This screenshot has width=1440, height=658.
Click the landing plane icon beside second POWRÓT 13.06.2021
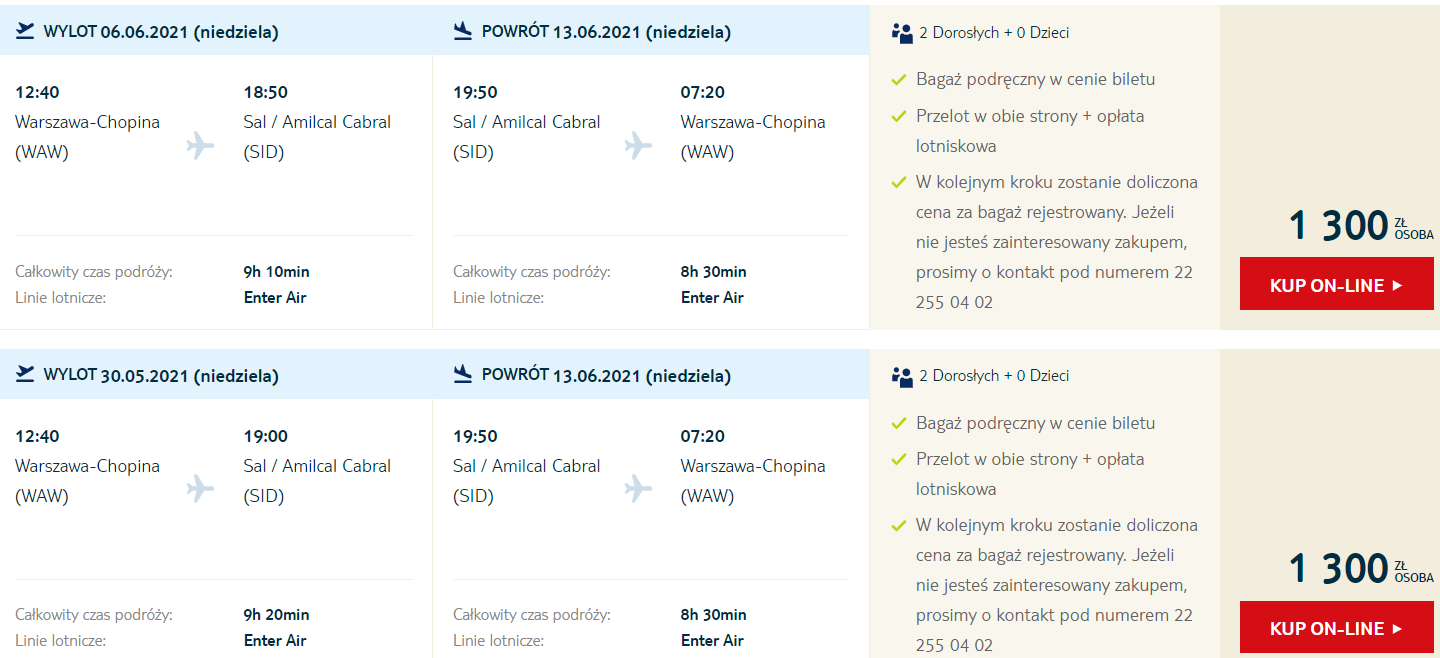click(463, 375)
